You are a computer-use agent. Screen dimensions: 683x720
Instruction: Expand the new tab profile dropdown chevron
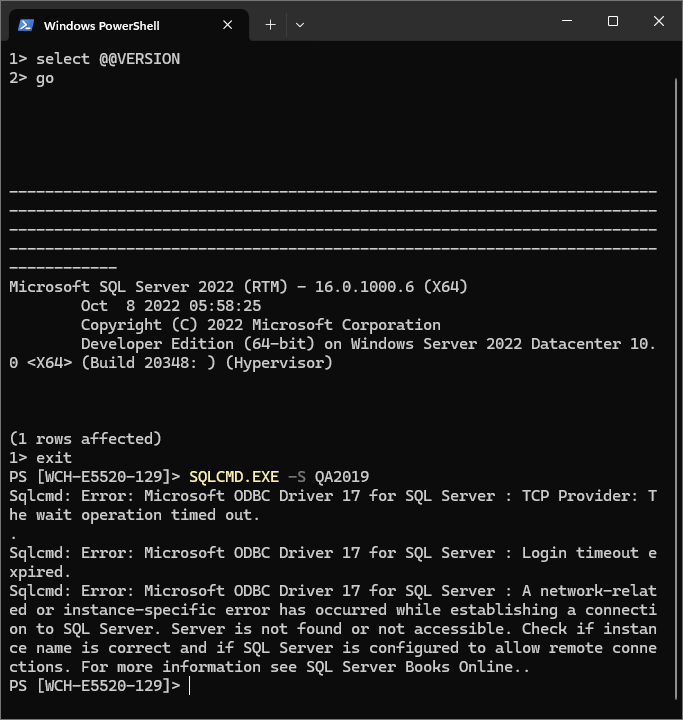point(300,24)
